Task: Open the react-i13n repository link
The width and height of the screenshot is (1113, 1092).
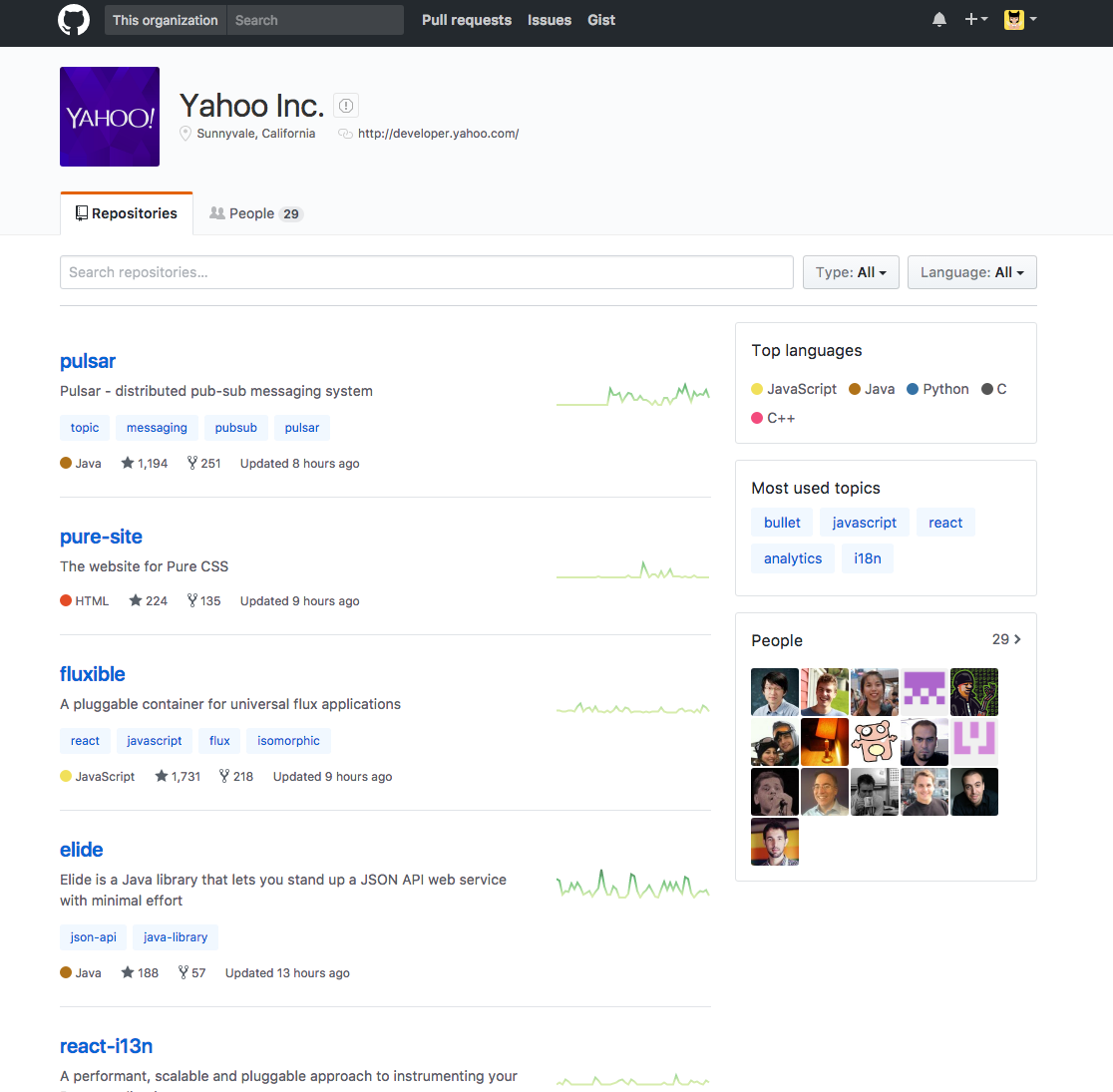Action: tap(106, 1046)
